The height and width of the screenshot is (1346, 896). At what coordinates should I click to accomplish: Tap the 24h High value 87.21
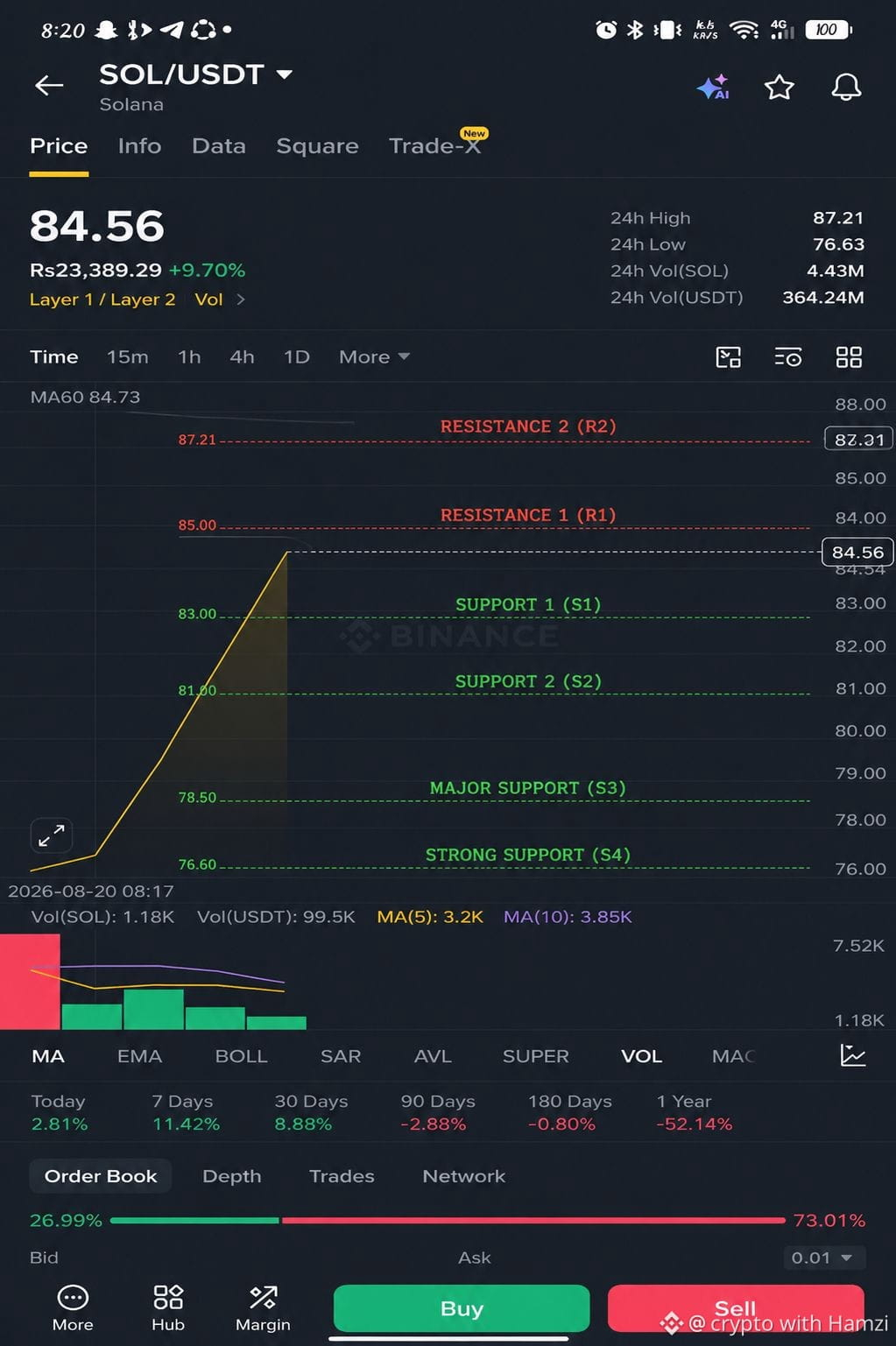(838, 218)
